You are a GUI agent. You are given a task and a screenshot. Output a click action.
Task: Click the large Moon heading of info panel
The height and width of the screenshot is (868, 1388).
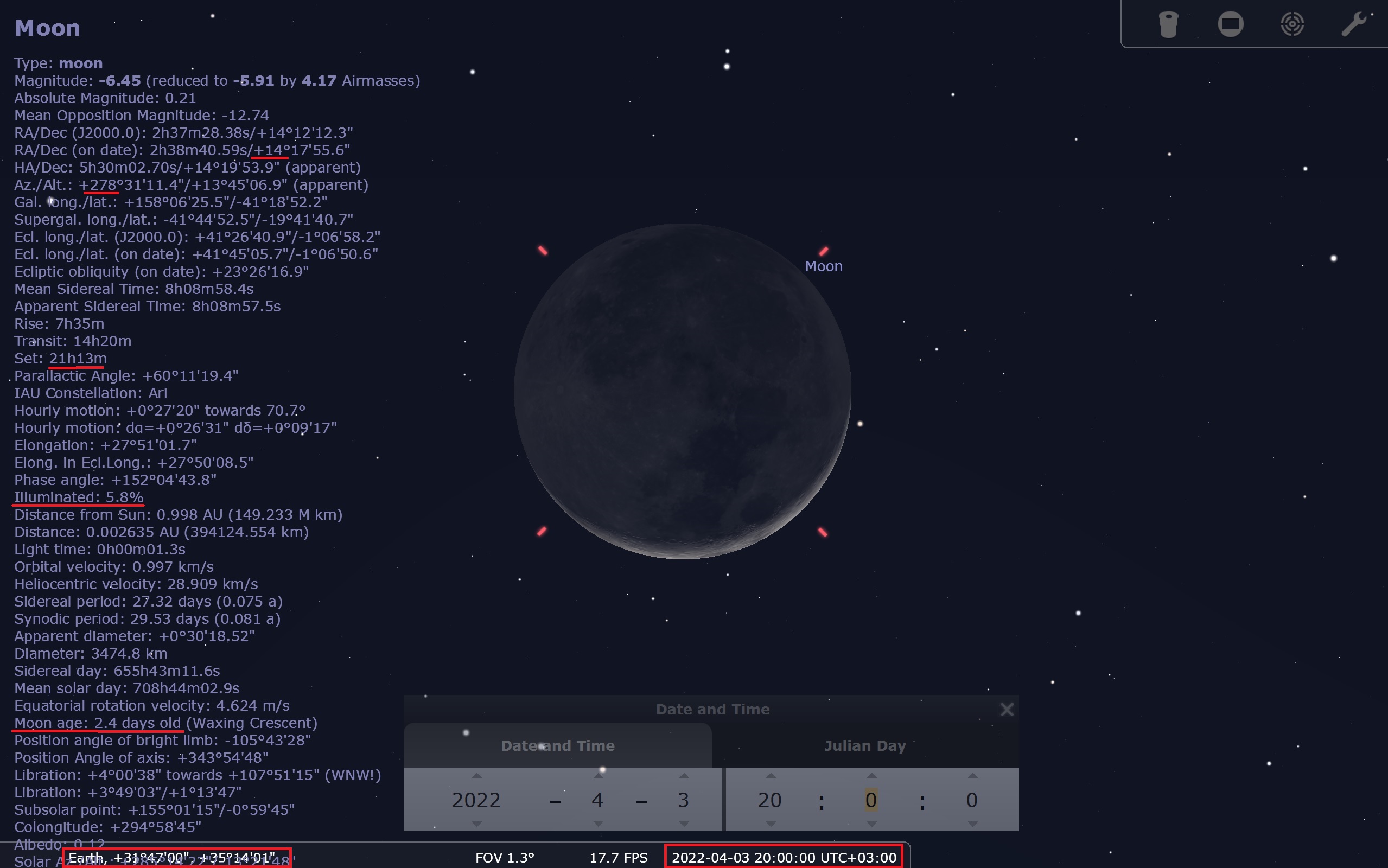(48, 28)
